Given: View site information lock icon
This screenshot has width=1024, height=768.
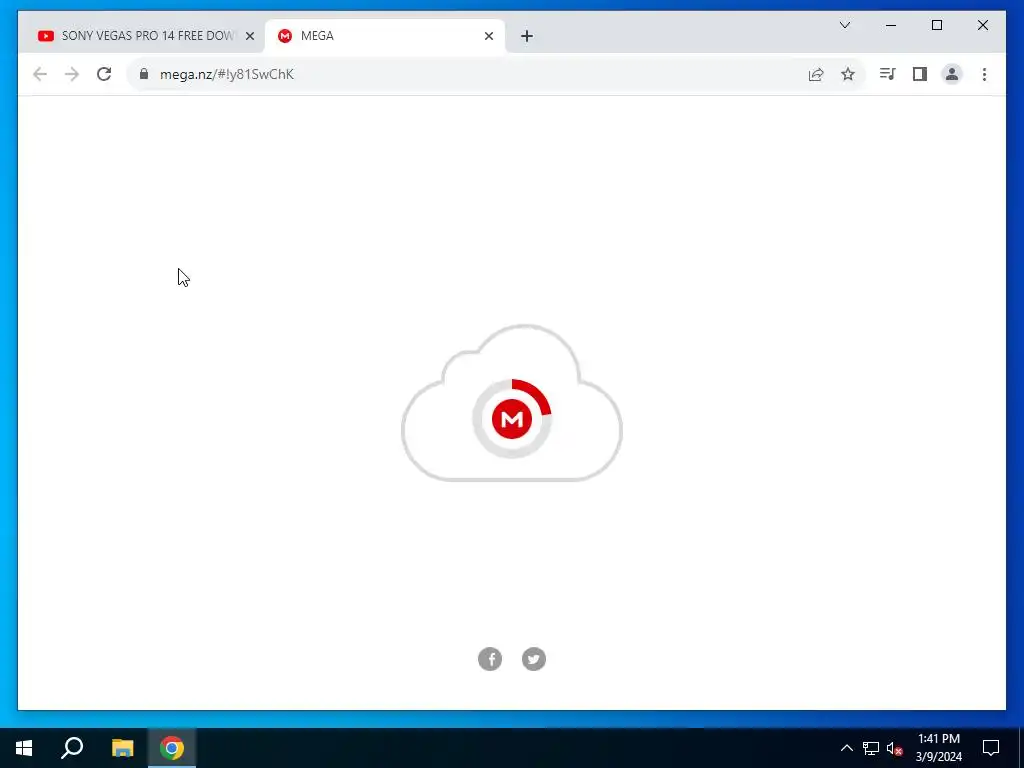Looking at the screenshot, I should click(x=144, y=74).
